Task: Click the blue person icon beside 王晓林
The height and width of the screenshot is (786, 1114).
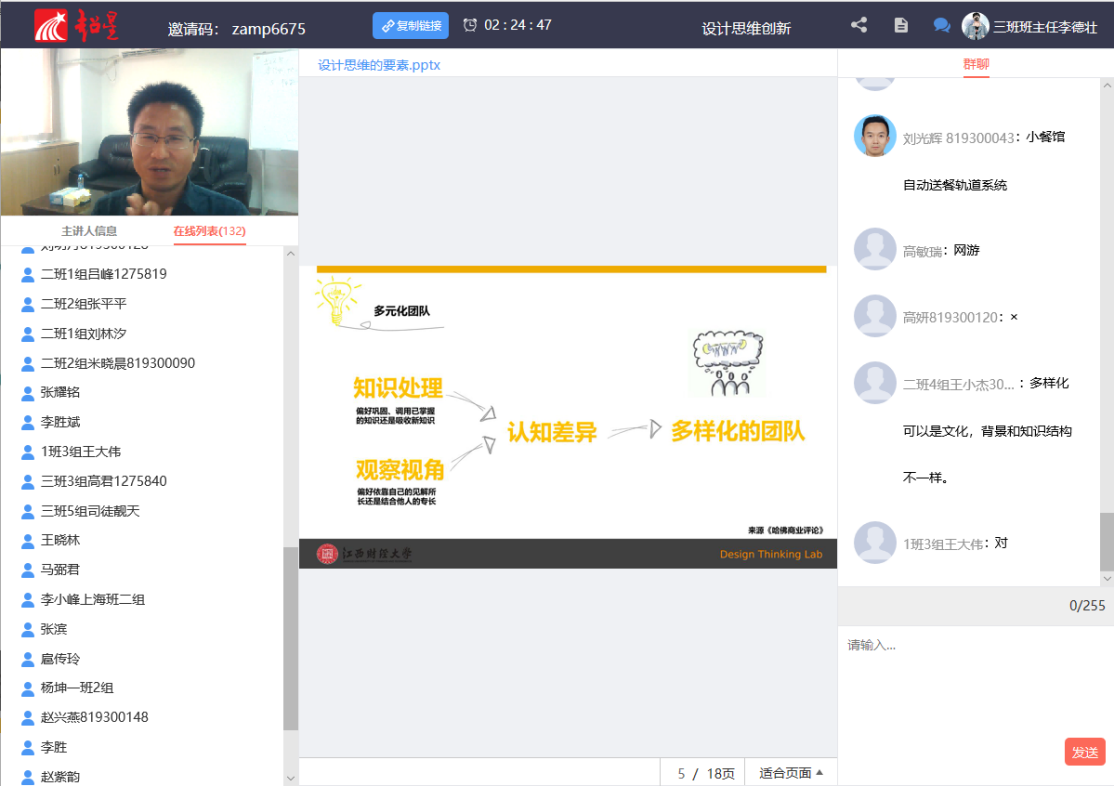Action: 30,542
